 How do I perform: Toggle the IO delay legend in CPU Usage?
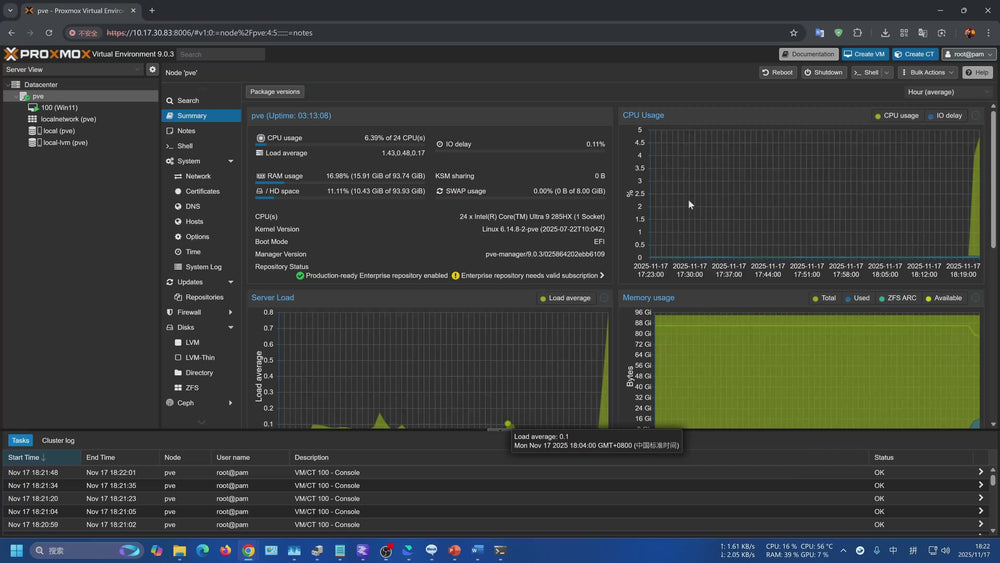(945, 116)
